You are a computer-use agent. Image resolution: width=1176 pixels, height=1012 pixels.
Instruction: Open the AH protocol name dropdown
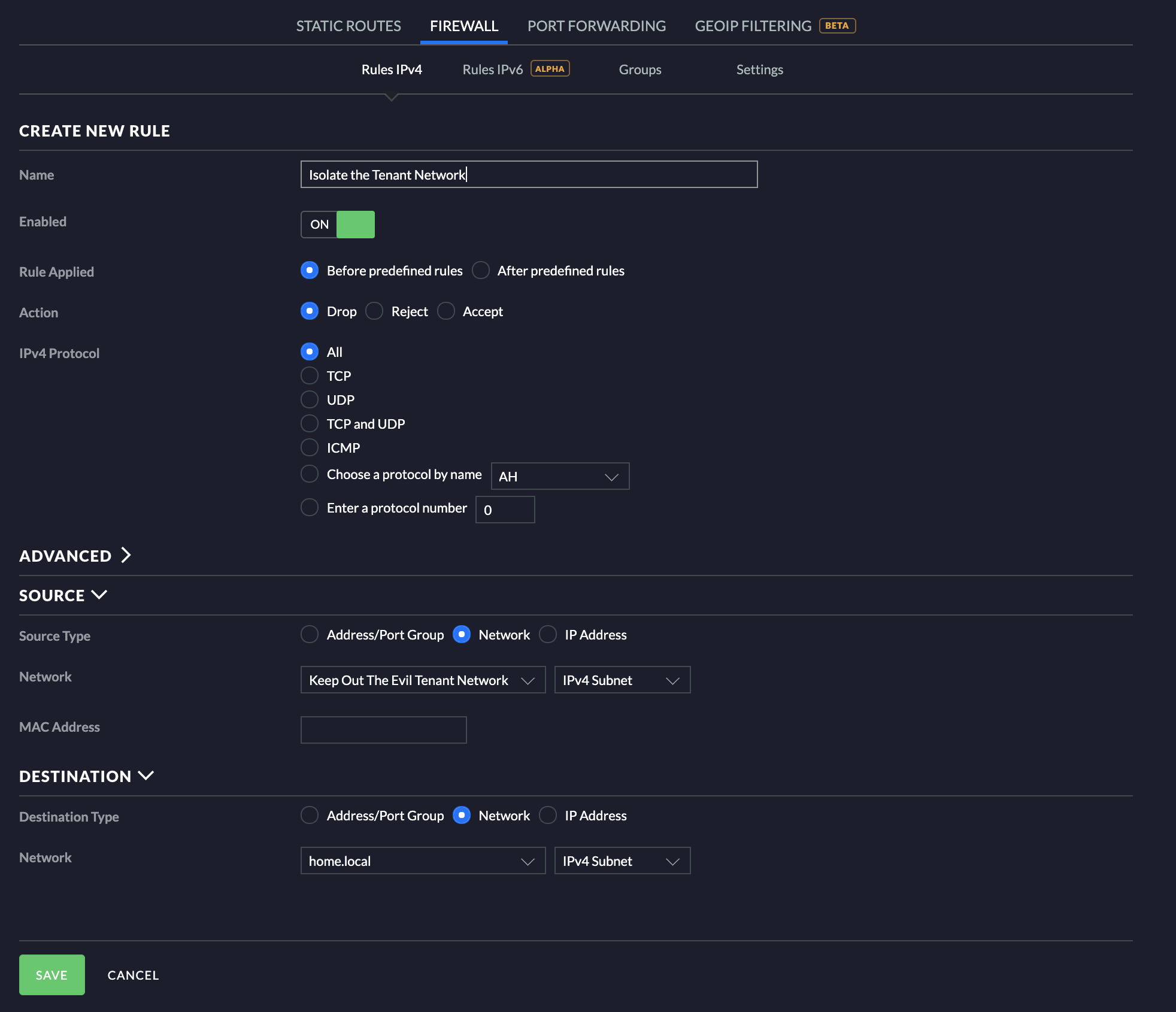[560, 476]
